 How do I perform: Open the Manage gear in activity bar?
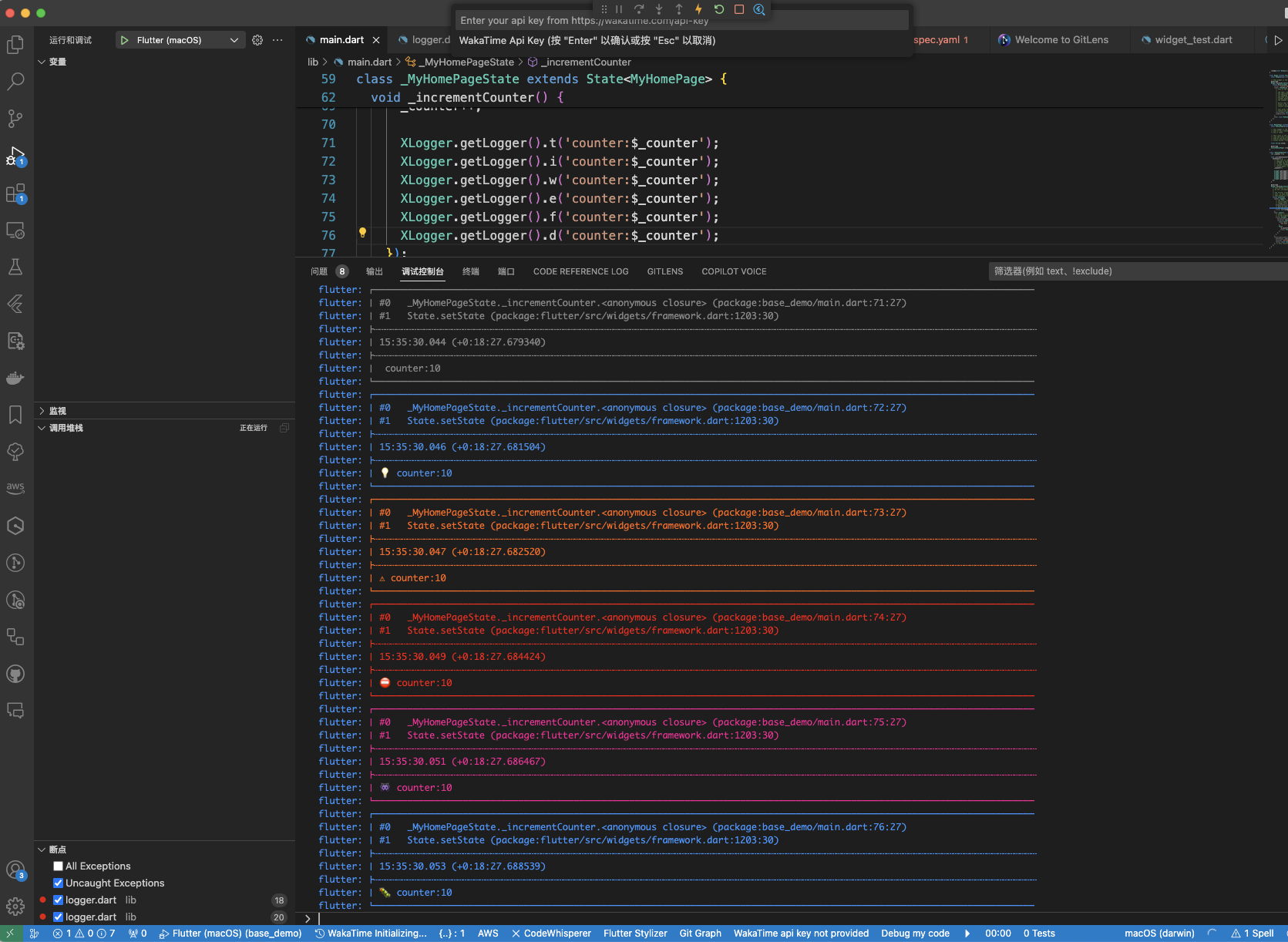(x=15, y=907)
